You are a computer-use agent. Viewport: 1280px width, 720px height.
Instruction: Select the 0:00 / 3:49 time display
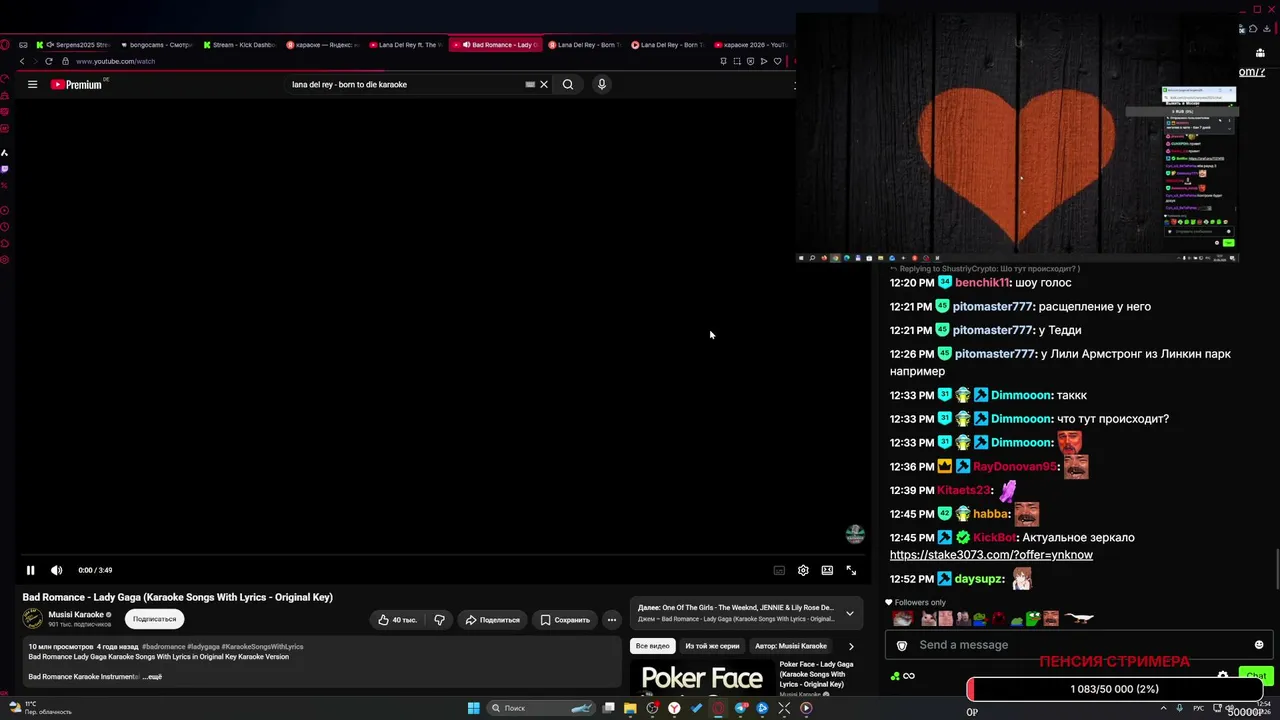click(x=95, y=570)
